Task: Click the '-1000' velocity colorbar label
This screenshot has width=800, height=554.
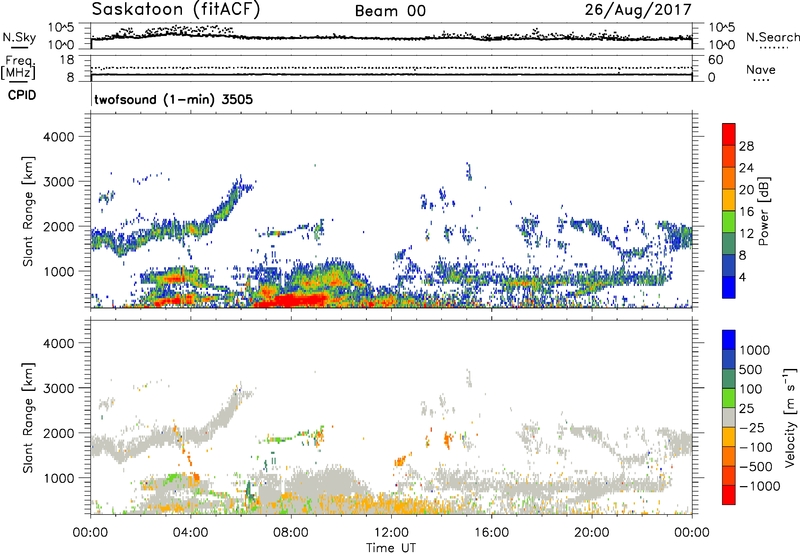Action: pos(760,486)
